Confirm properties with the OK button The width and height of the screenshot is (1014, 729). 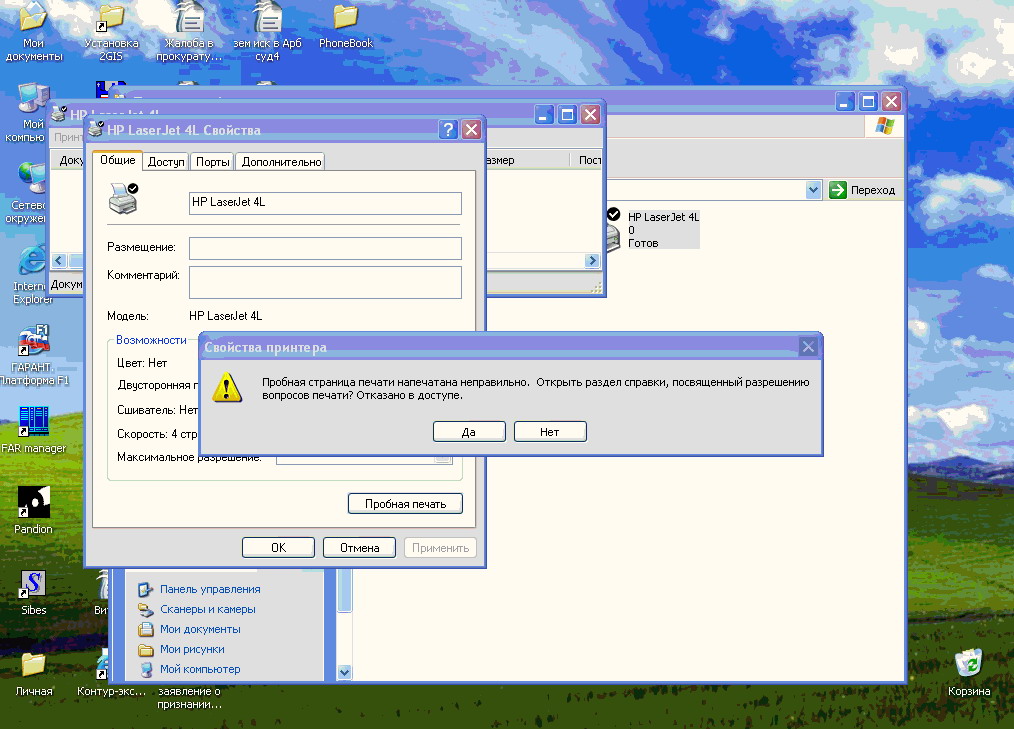tap(278, 547)
